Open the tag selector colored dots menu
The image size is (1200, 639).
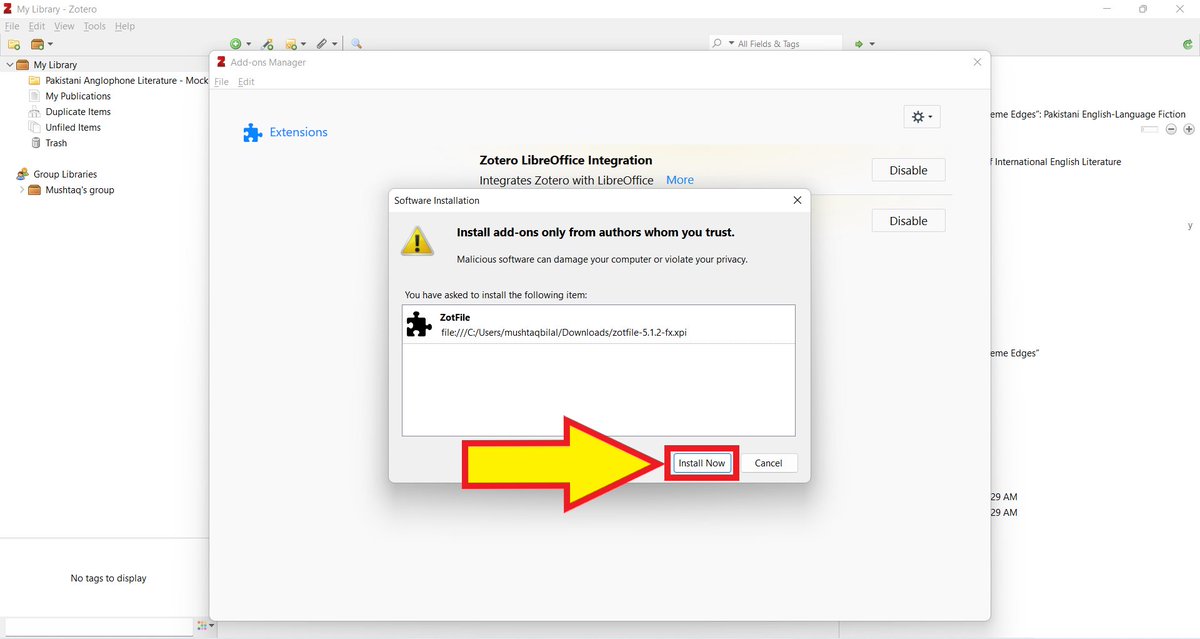click(204, 626)
